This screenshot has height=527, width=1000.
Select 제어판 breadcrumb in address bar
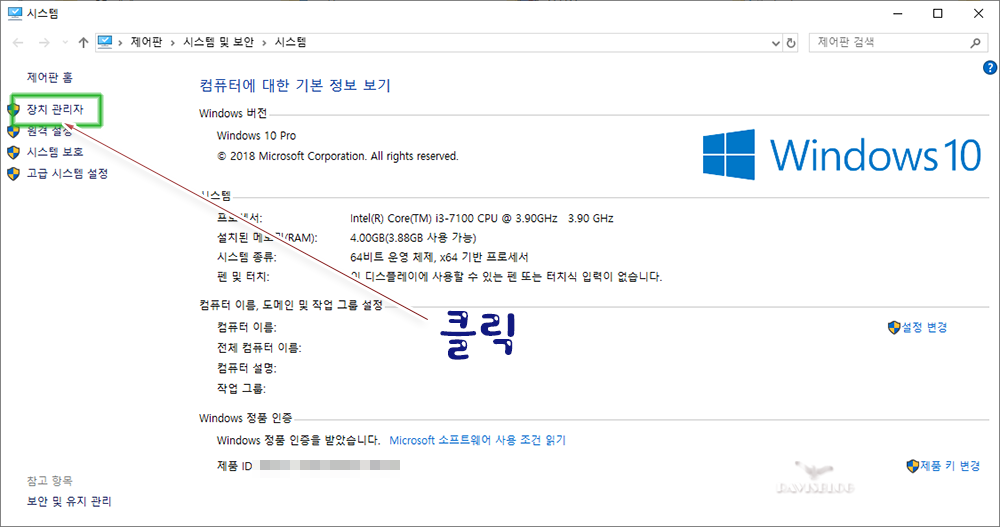146,42
